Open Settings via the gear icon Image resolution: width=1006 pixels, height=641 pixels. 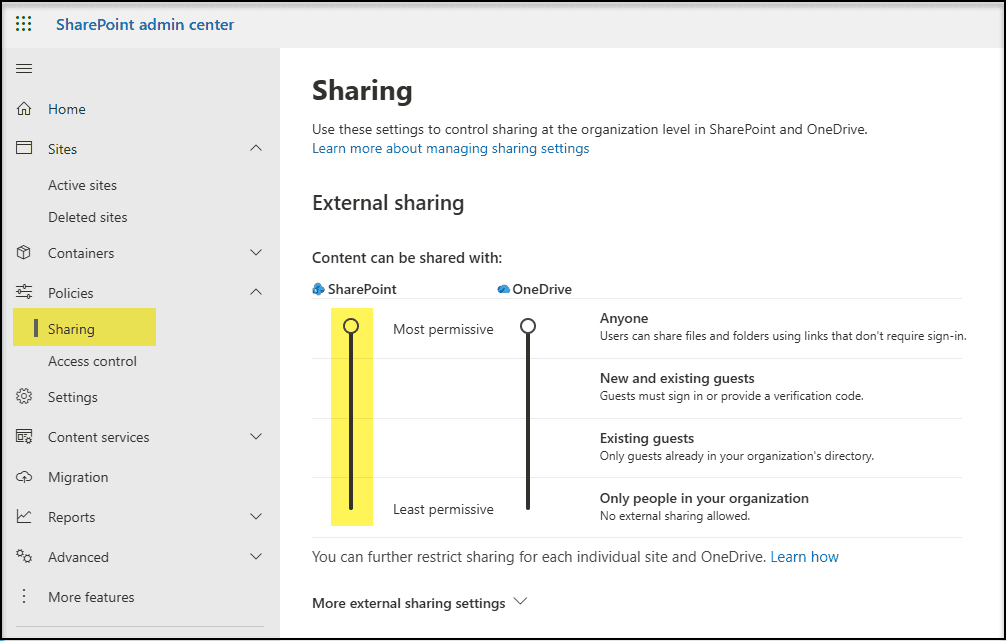24,397
